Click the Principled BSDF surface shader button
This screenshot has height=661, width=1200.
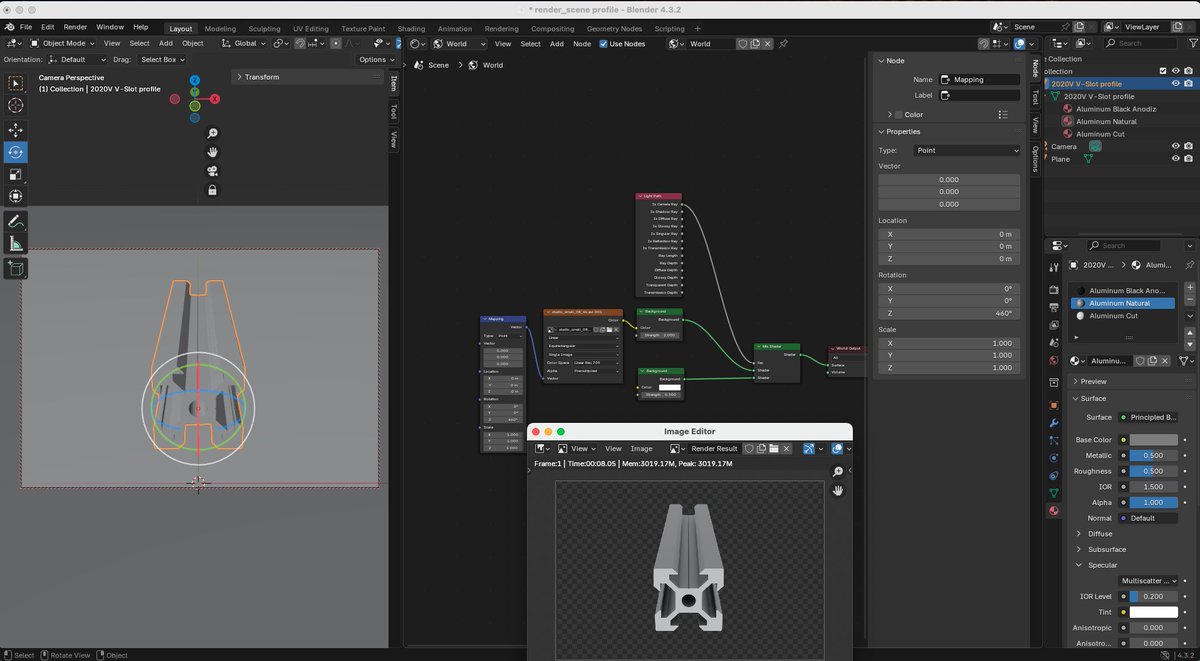tap(1149, 417)
